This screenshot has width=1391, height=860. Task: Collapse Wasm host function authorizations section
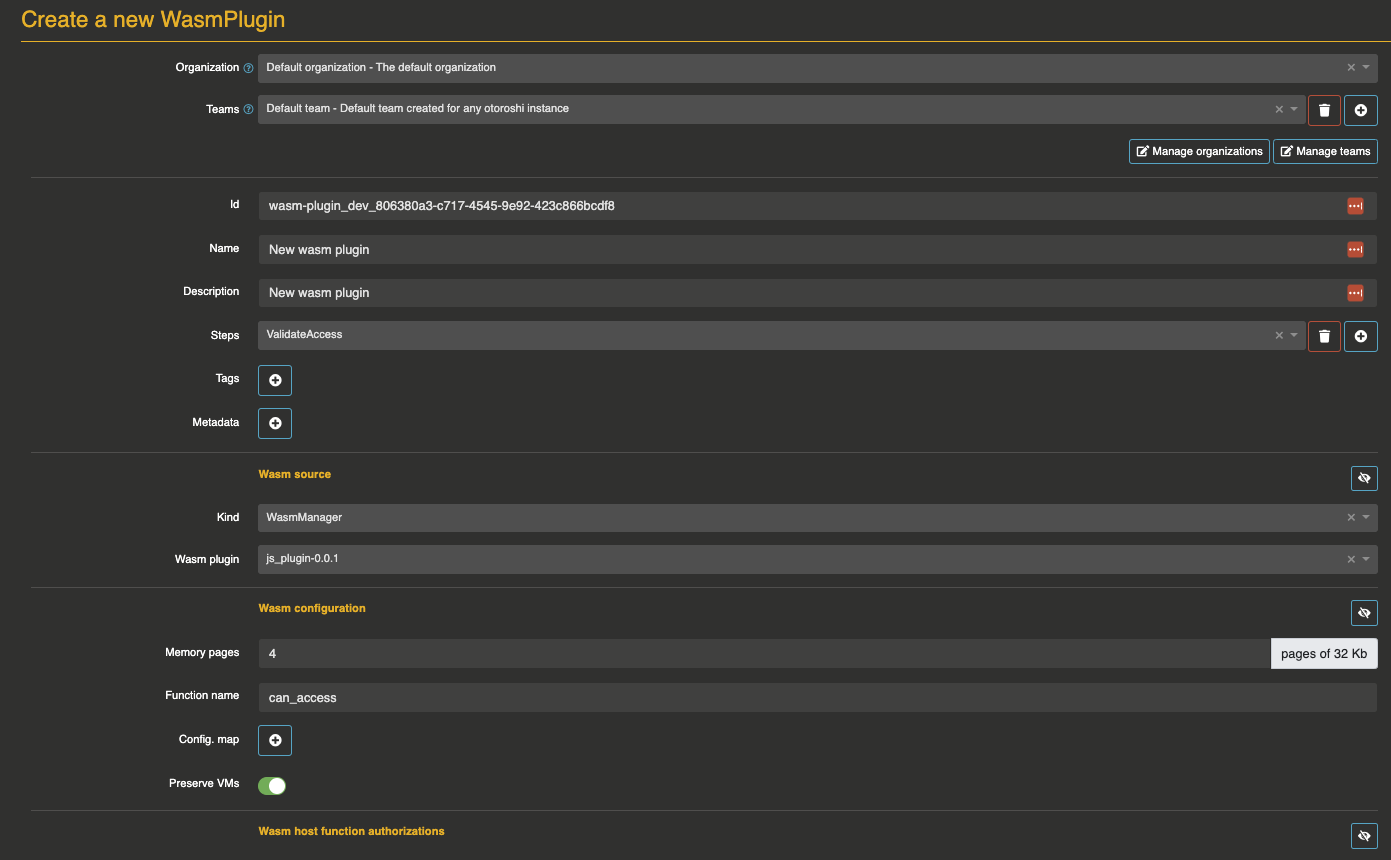(1364, 835)
